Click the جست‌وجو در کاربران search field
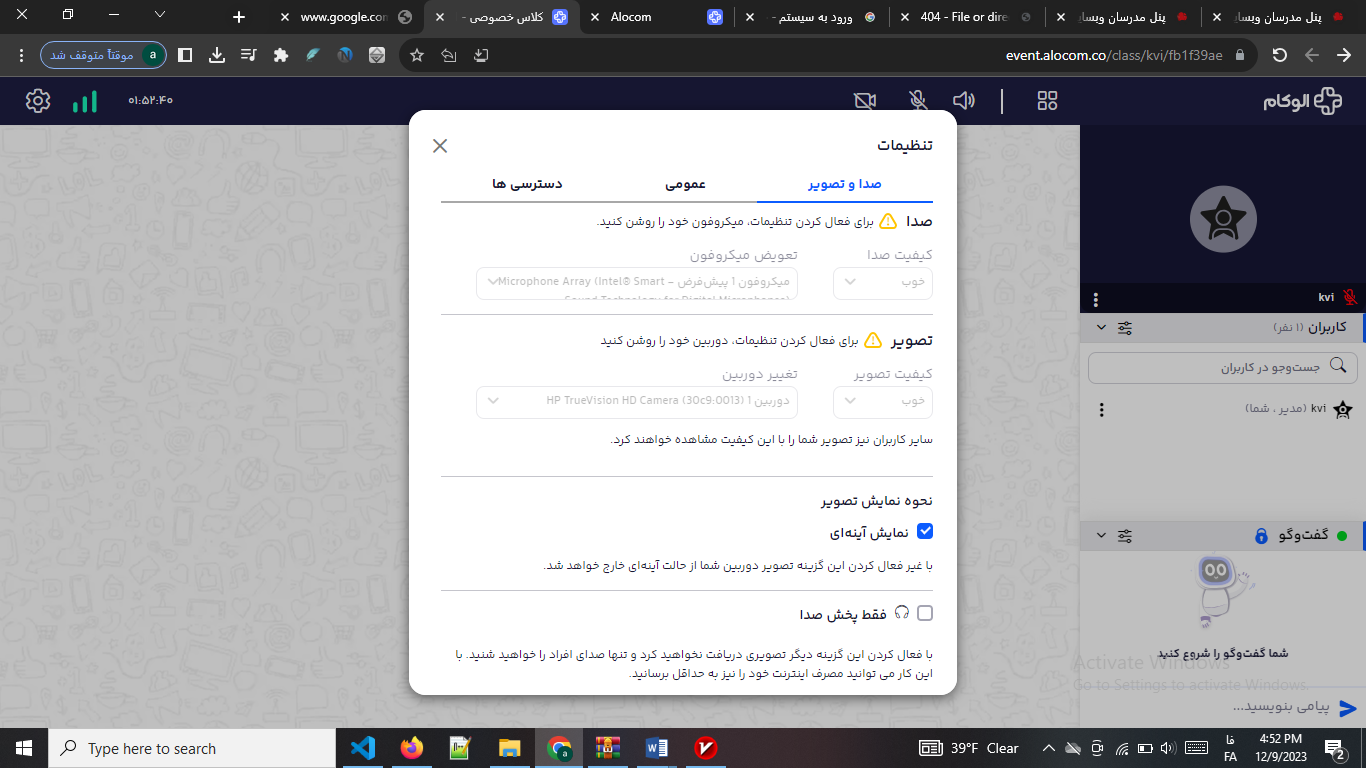Image resolution: width=1366 pixels, height=768 pixels. 1223,367
